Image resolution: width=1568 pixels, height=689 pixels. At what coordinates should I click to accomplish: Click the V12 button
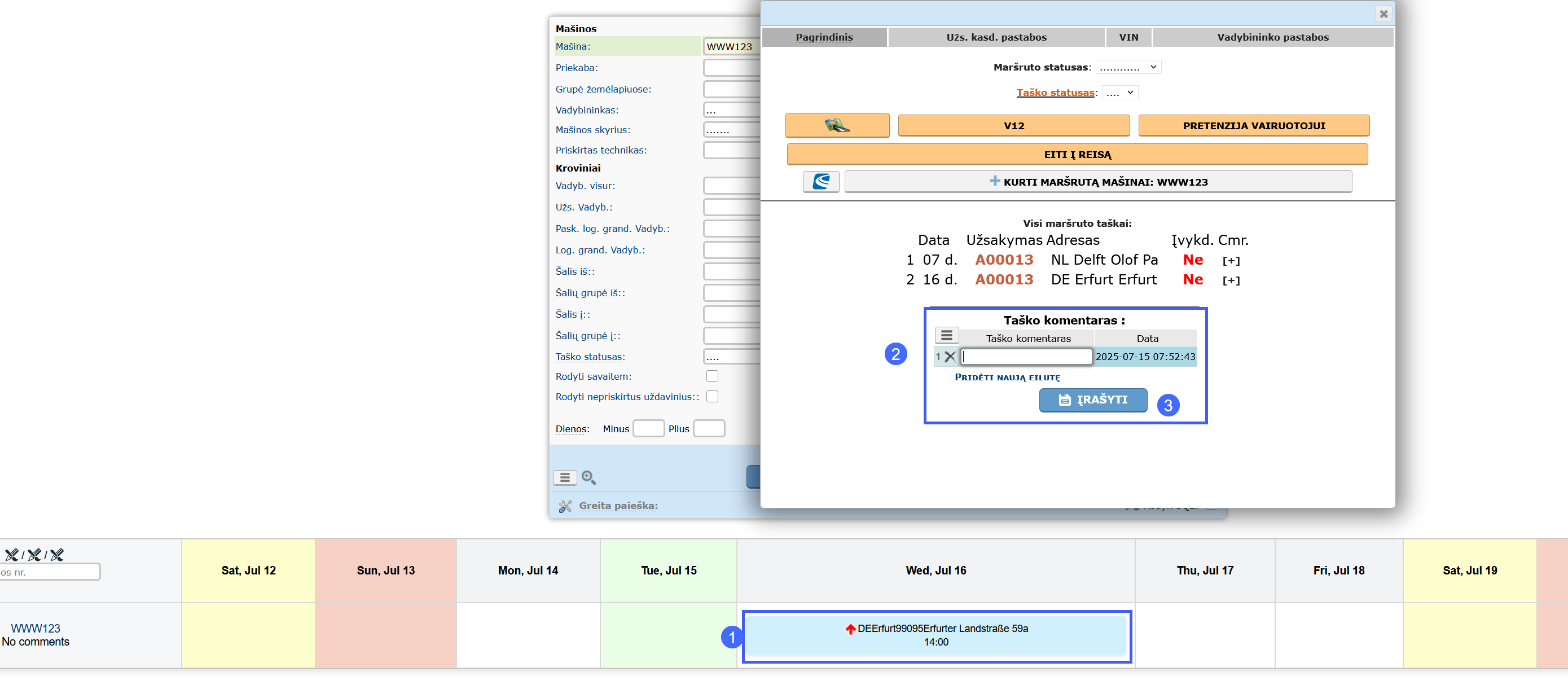click(1013, 125)
